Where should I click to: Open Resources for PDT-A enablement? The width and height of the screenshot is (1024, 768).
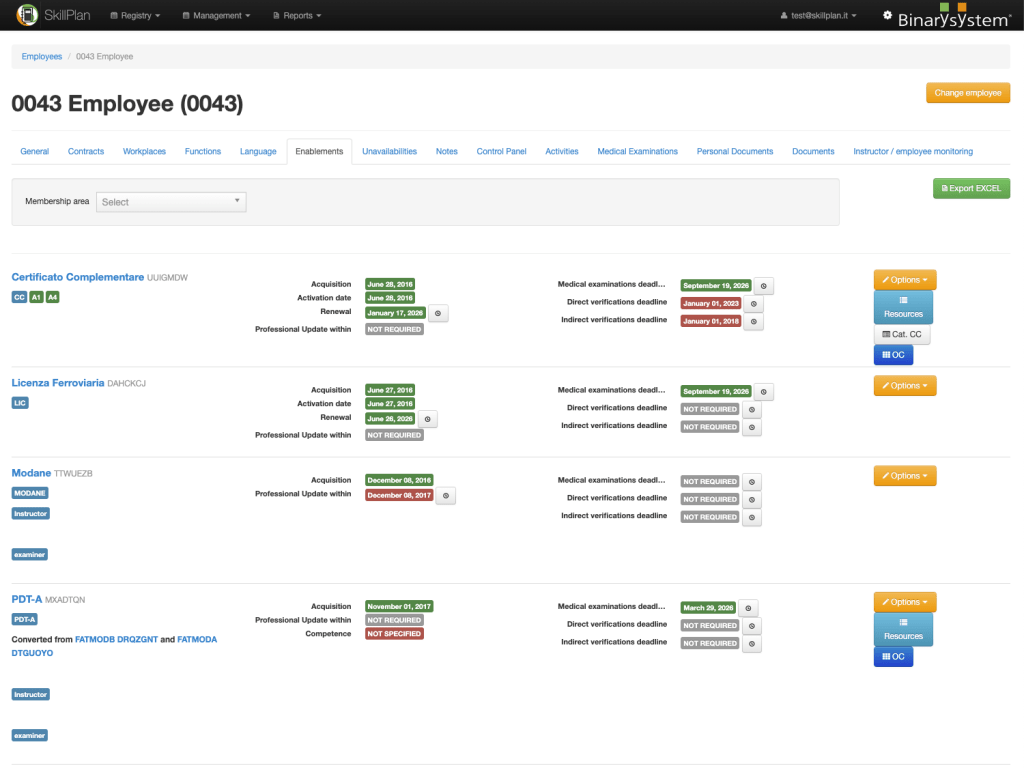point(903,629)
